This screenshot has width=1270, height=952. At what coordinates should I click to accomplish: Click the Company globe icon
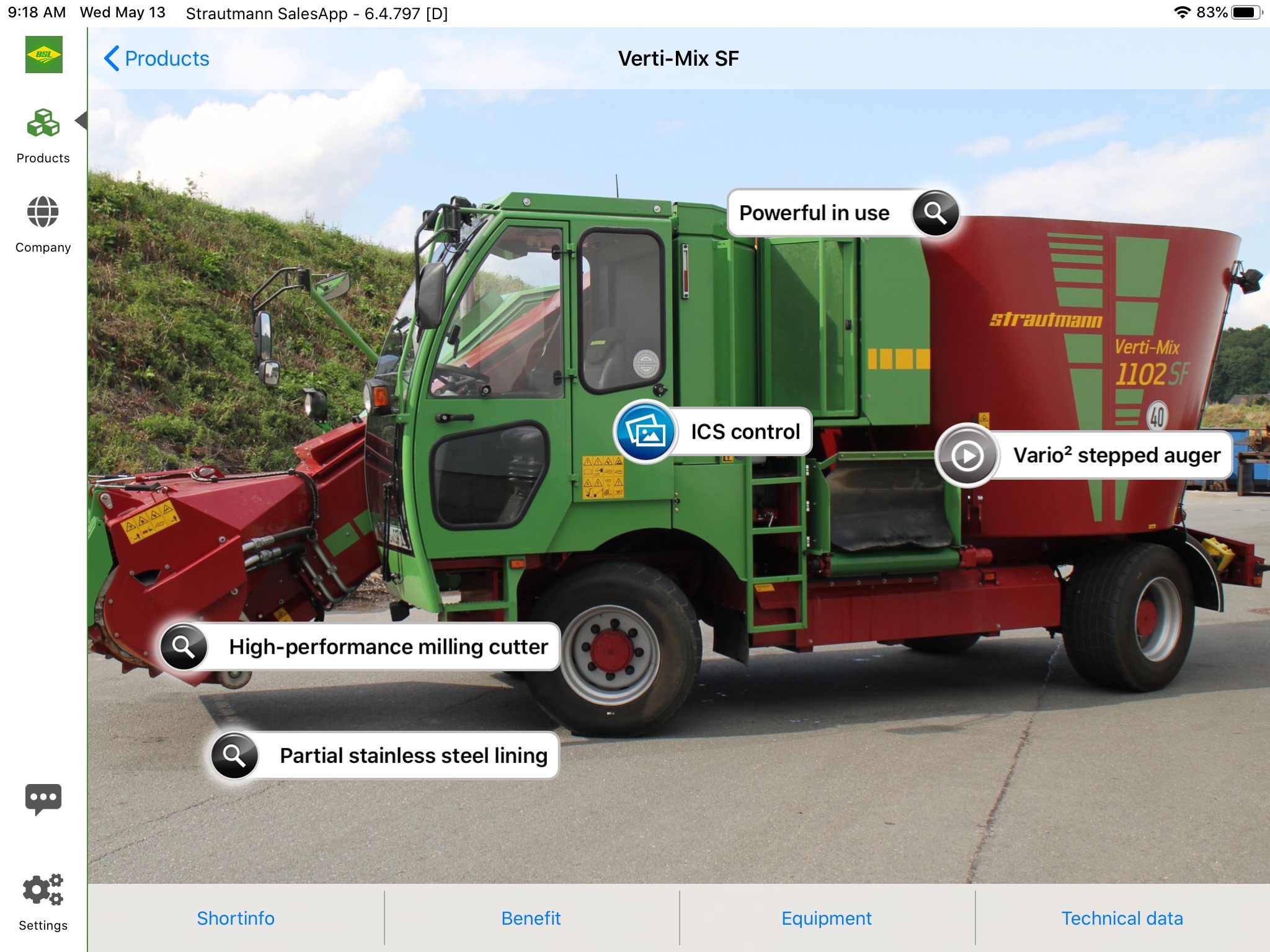(x=42, y=213)
